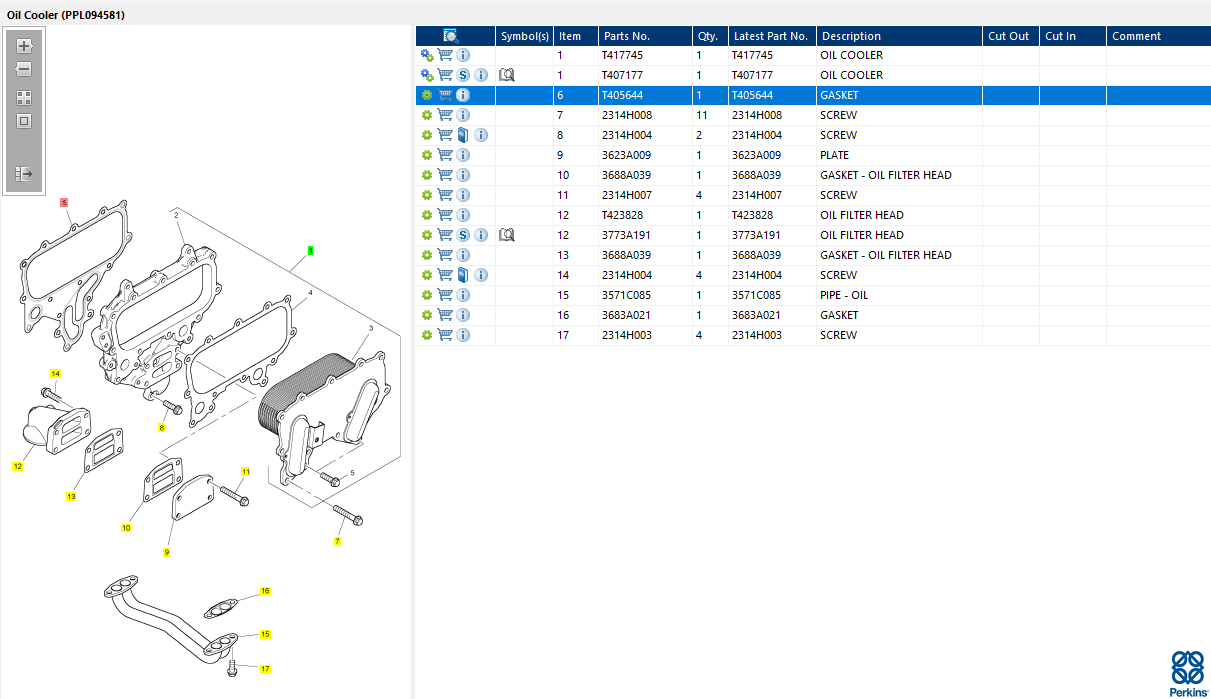Click the Description column header
The height and width of the screenshot is (699, 1211).
point(851,36)
